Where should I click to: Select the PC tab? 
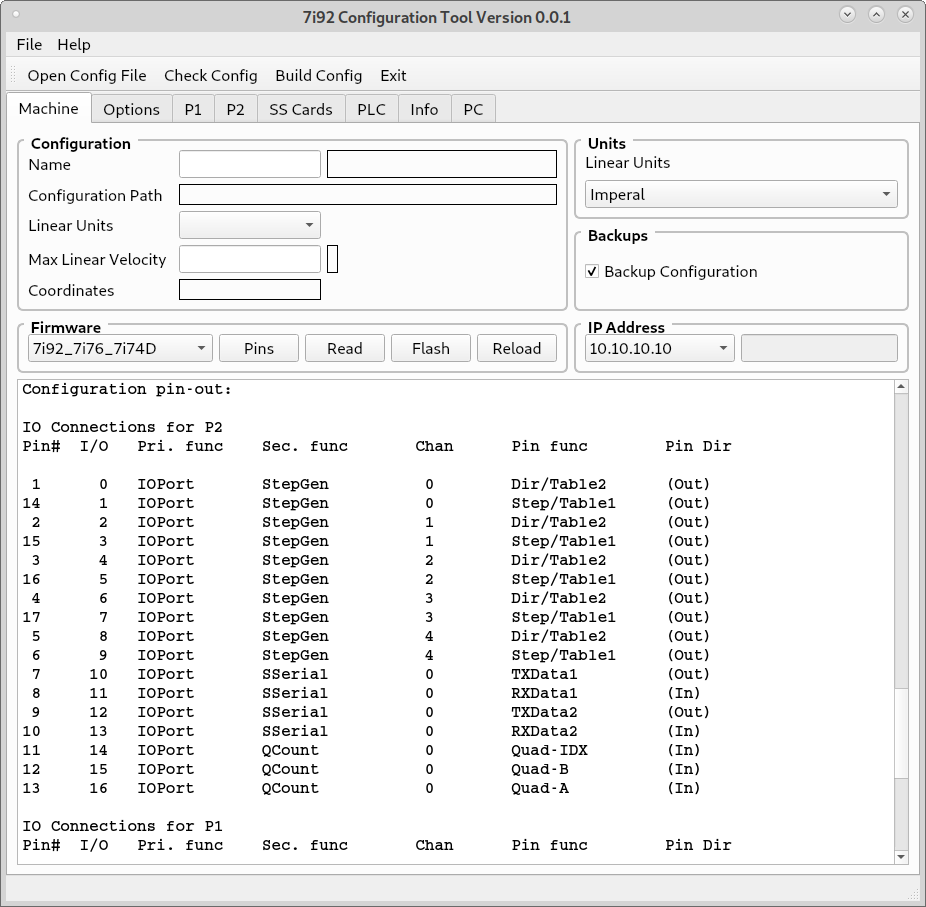[x=473, y=109]
